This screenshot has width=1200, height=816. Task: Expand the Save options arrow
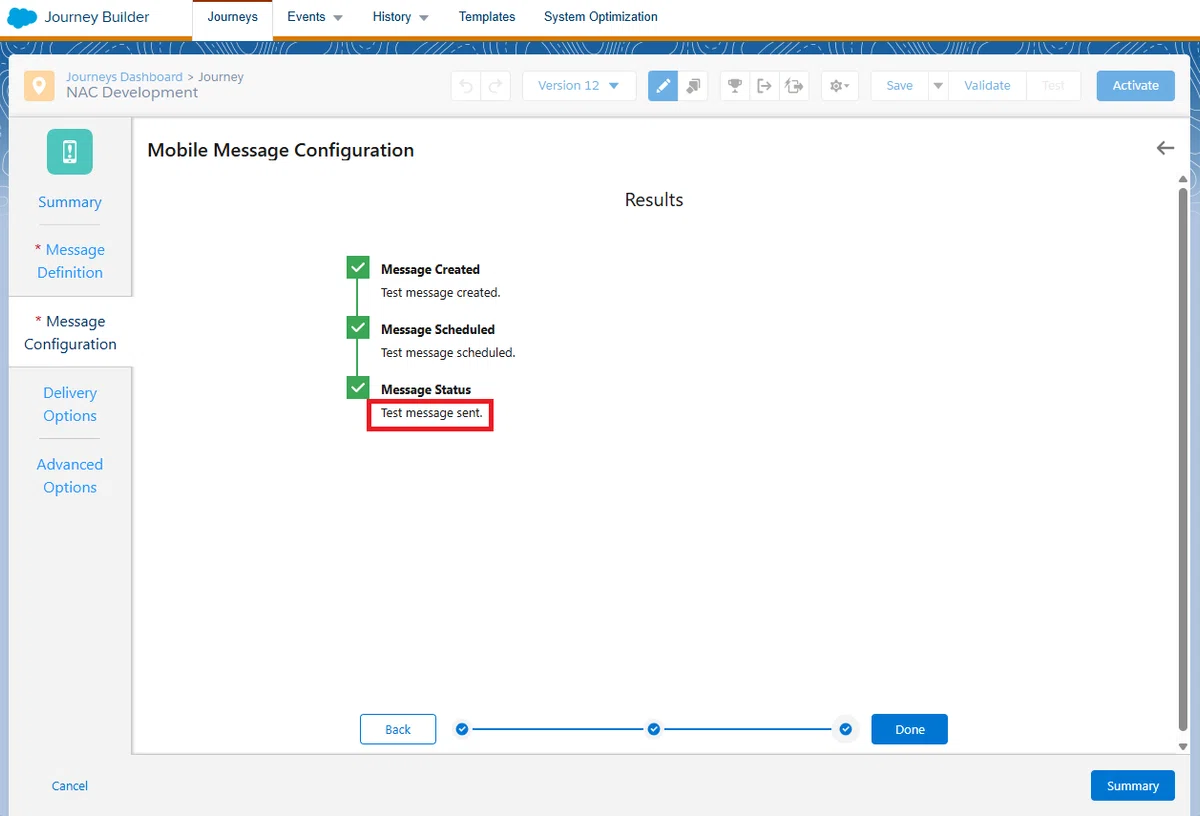(x=938, y=86)
